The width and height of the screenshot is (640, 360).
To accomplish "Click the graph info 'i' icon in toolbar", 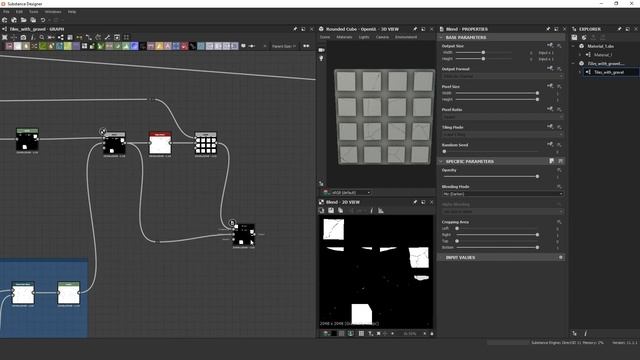I will pyautogui.click(x=33, y=37).
